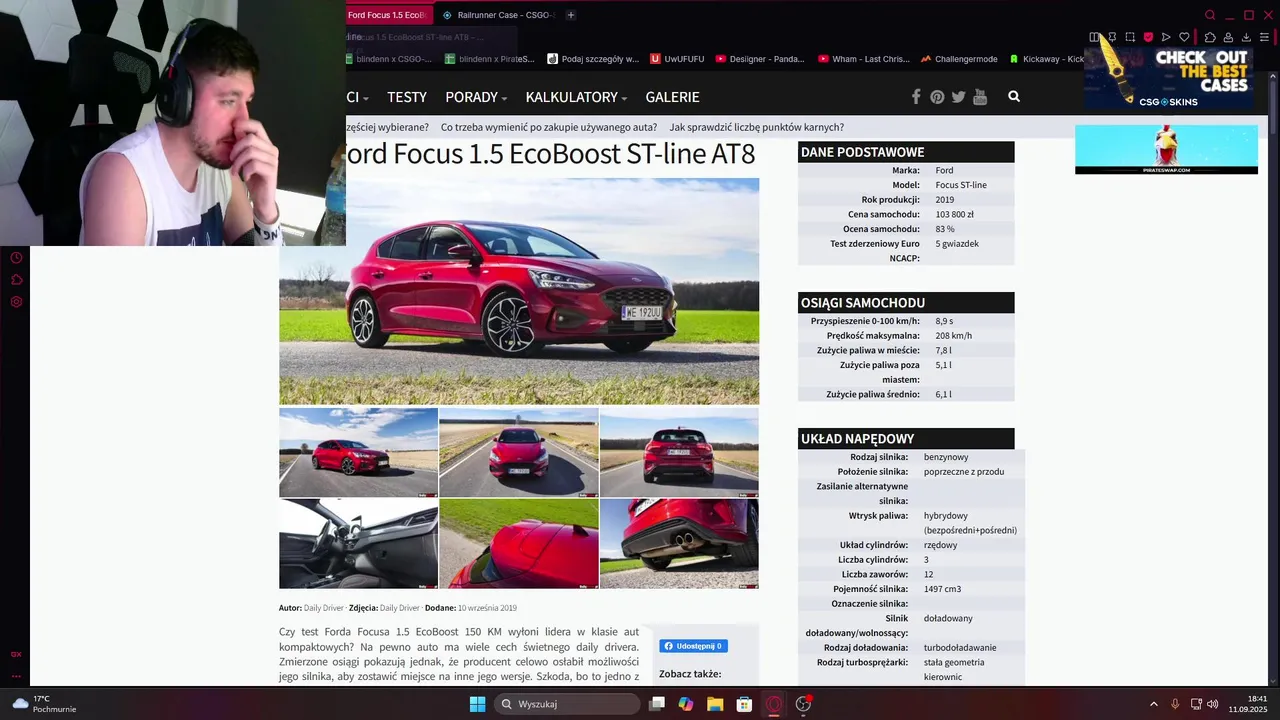Viewport: 1280px width, 720px height.
Task: Open the Podaj szczegóły bookmark
Action: (592, 59)
